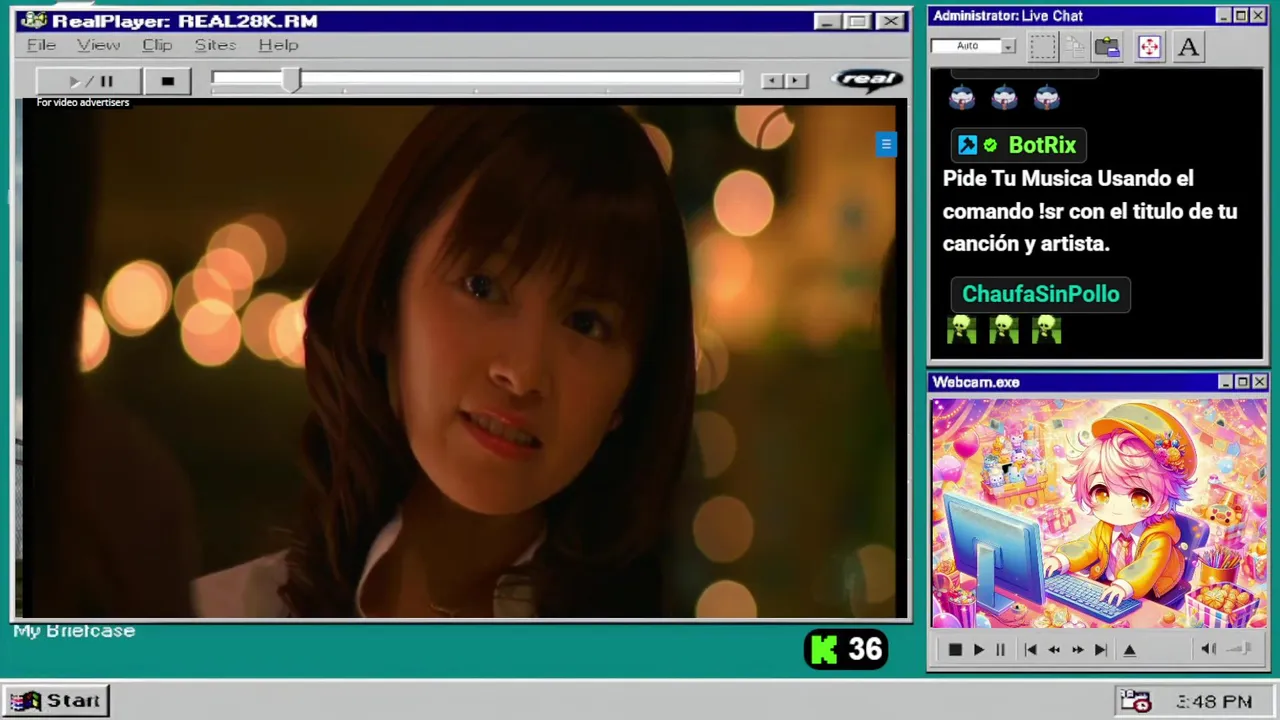Close the RealPlayer window
1280x720 pixels.
pyautogui.click(x=890, y=21)
